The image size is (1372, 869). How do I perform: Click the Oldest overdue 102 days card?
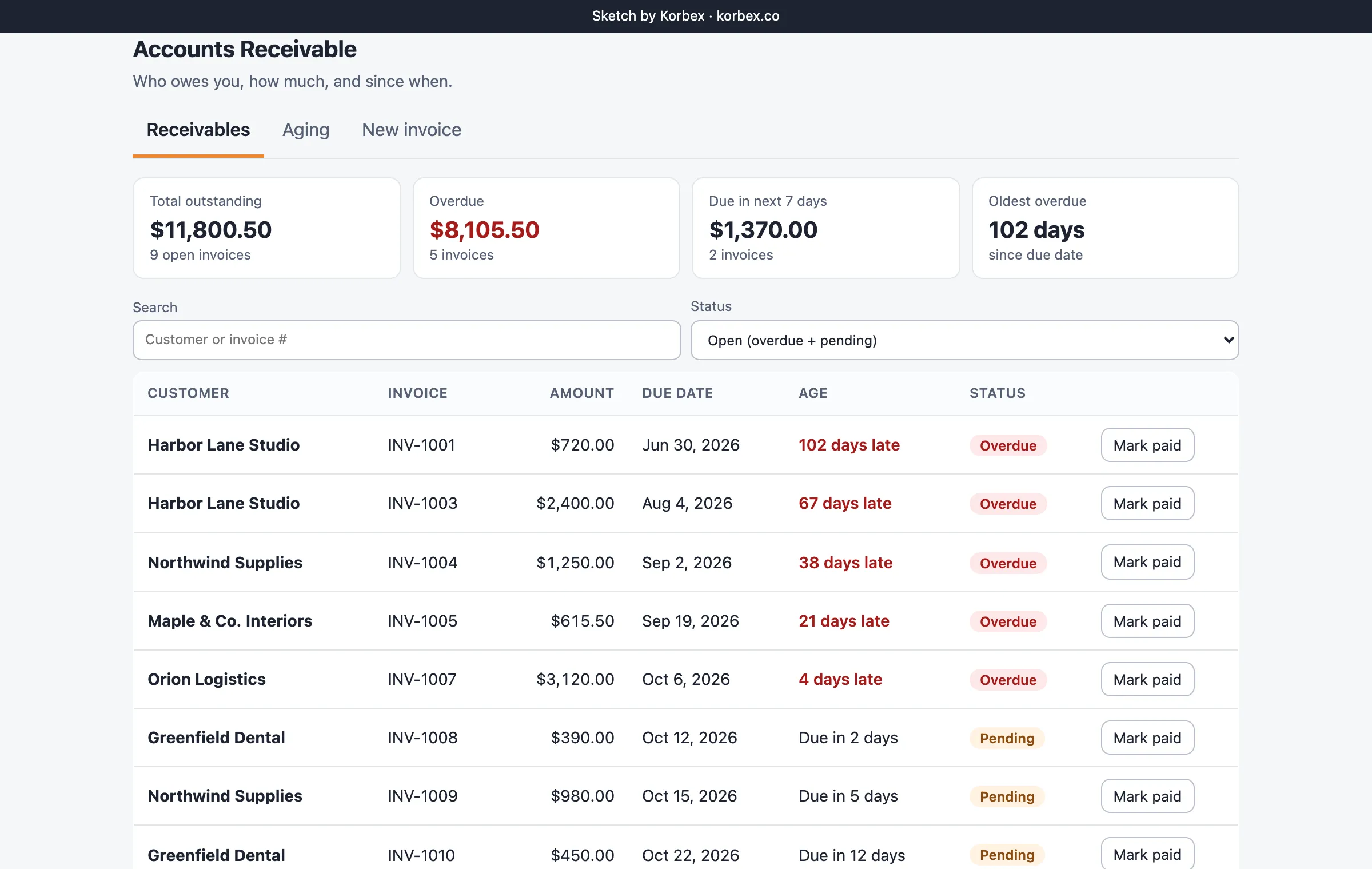[x=1105, y=228]
